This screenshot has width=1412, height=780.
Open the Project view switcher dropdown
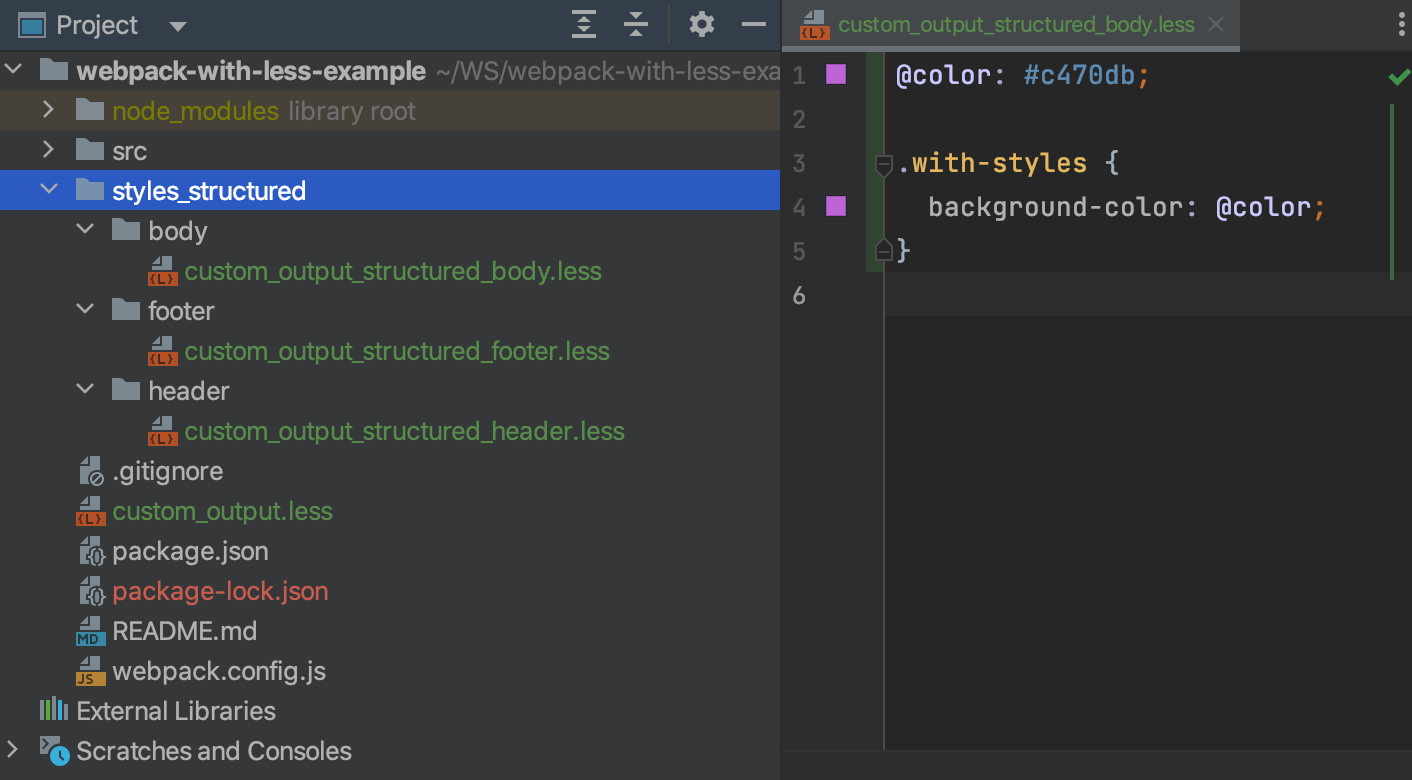[177, 25]
